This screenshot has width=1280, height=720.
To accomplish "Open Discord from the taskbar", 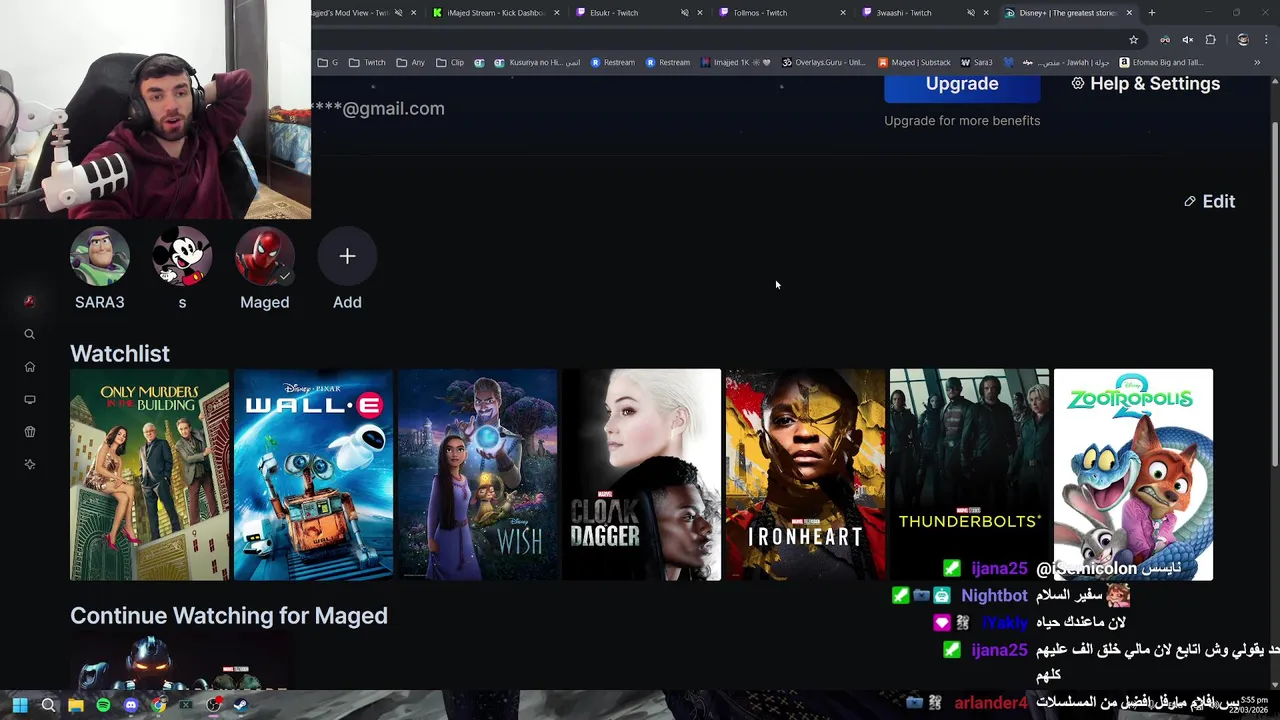I will tap(131, 705).
